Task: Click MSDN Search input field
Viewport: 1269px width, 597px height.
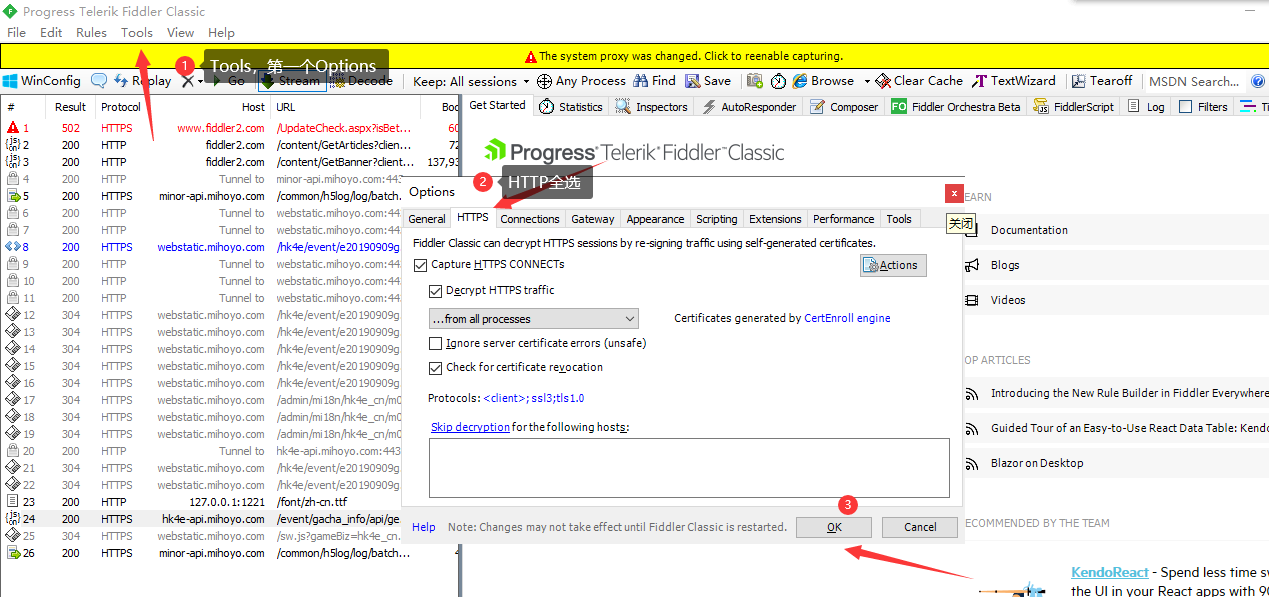Action: (x=1195, y=81)
